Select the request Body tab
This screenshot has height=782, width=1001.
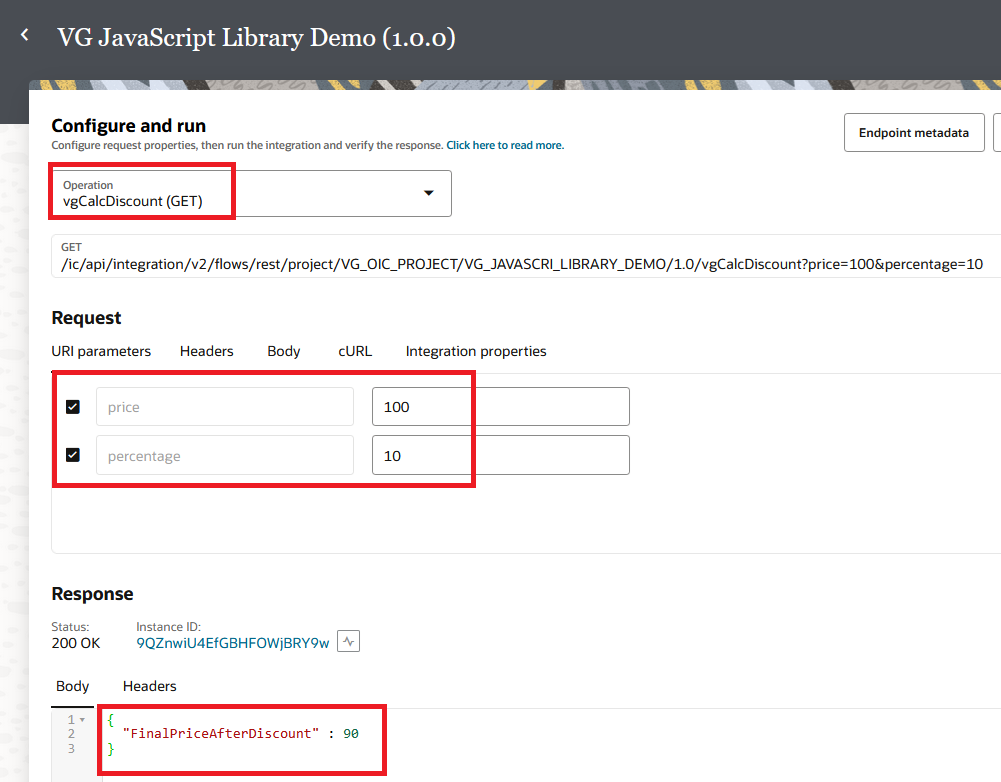284,351
